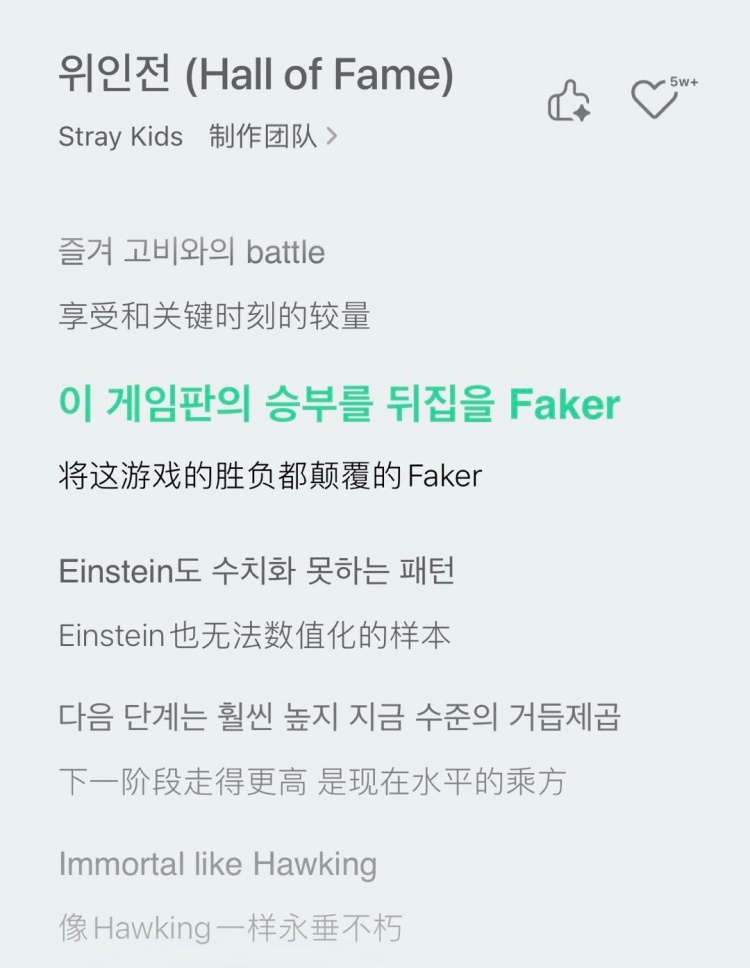Screen dimensions: 750x968
Task: Tap the highlighted green lyric ending in Faker
Action: click(339, 404)
